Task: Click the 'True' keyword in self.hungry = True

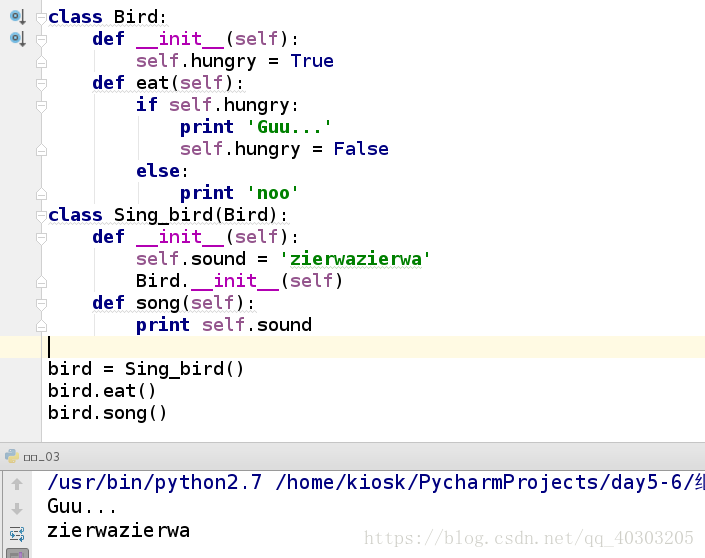Action: click(x=312, y=61)
